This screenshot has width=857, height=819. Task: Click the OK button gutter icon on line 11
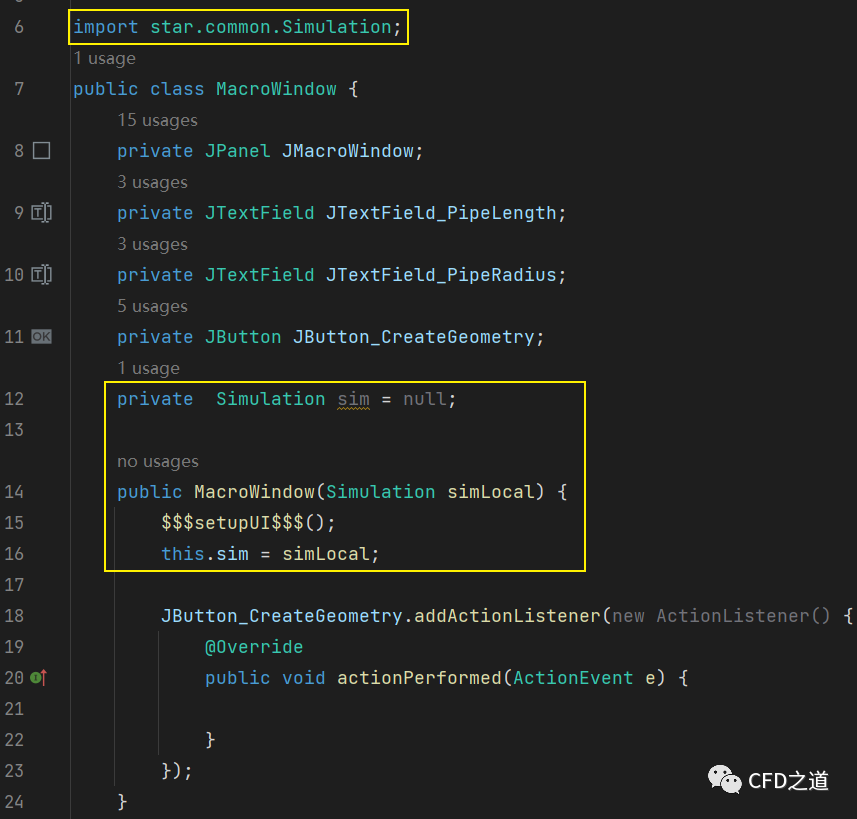point(42,336)
